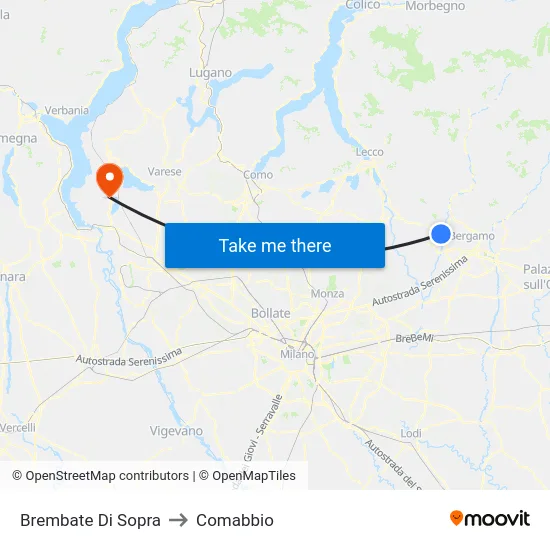Click the Vigevano city label
Image resolution: width=550 pixels, height=550 pixels.
click(176, 431)
